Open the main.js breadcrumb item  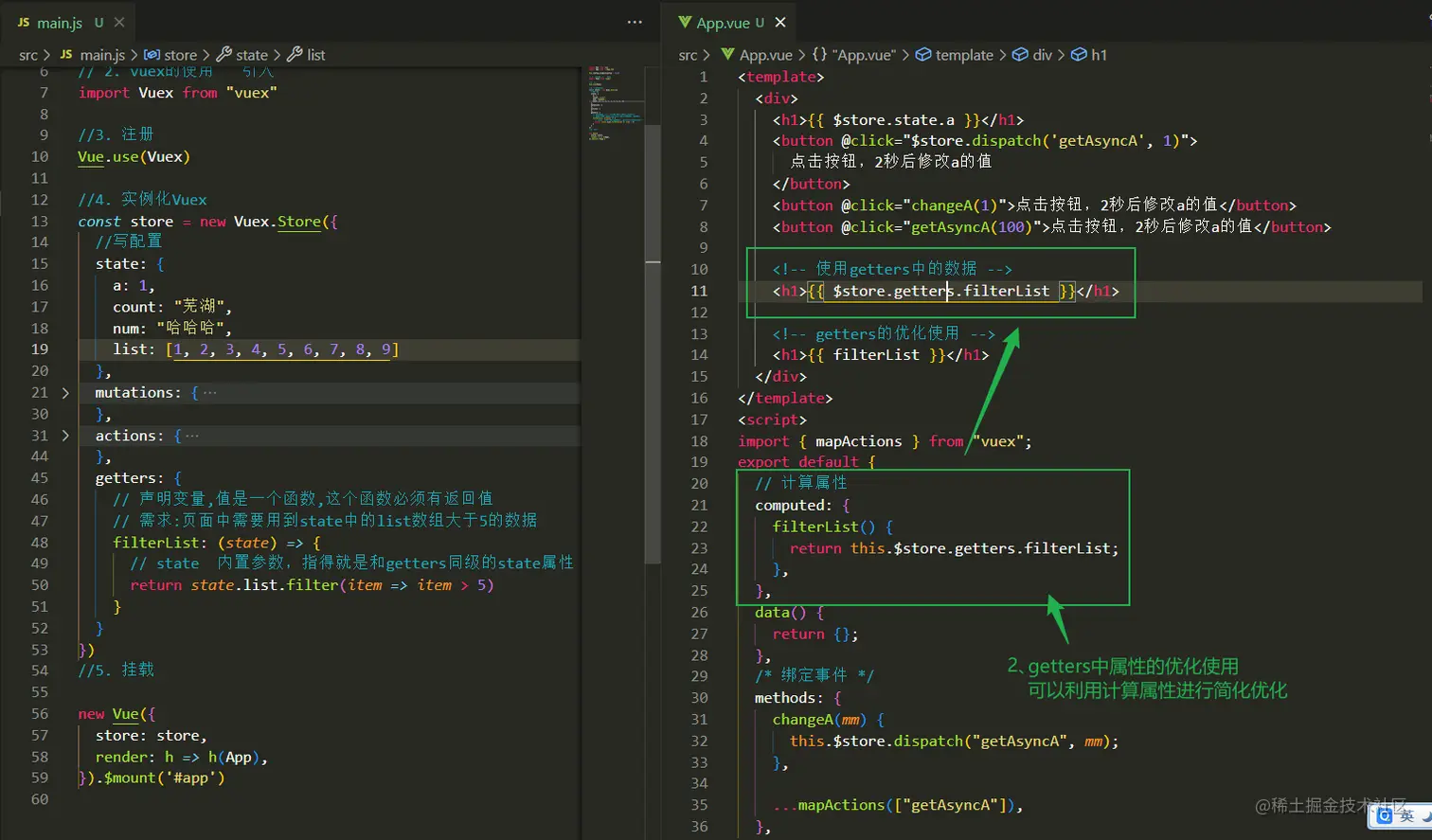point(102,55)
